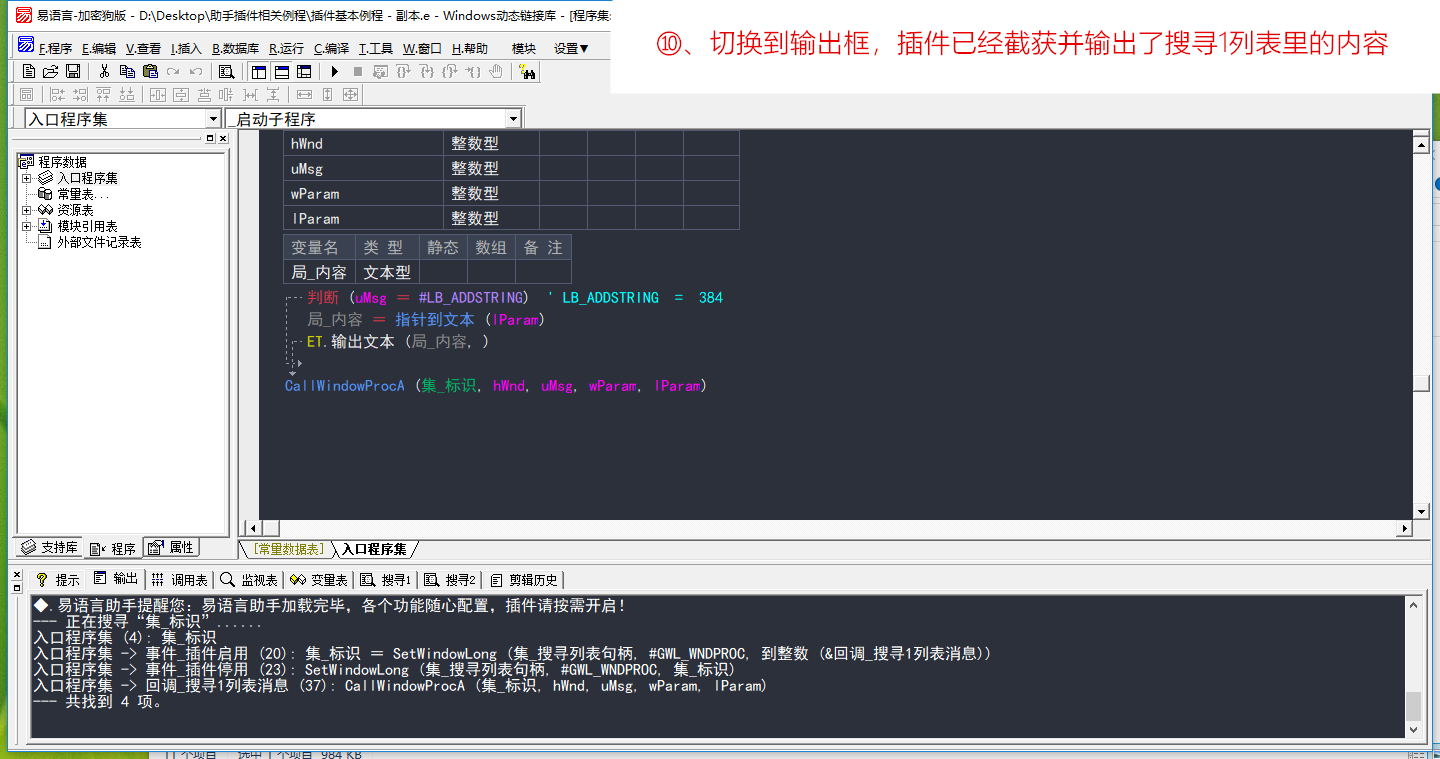Toggle the work panel layout button
This screenshot has height=759, width=1440.
click(x=259, y=71)
